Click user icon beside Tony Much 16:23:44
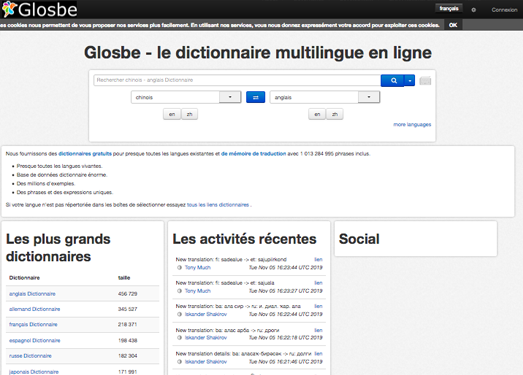 pos(179,268)
